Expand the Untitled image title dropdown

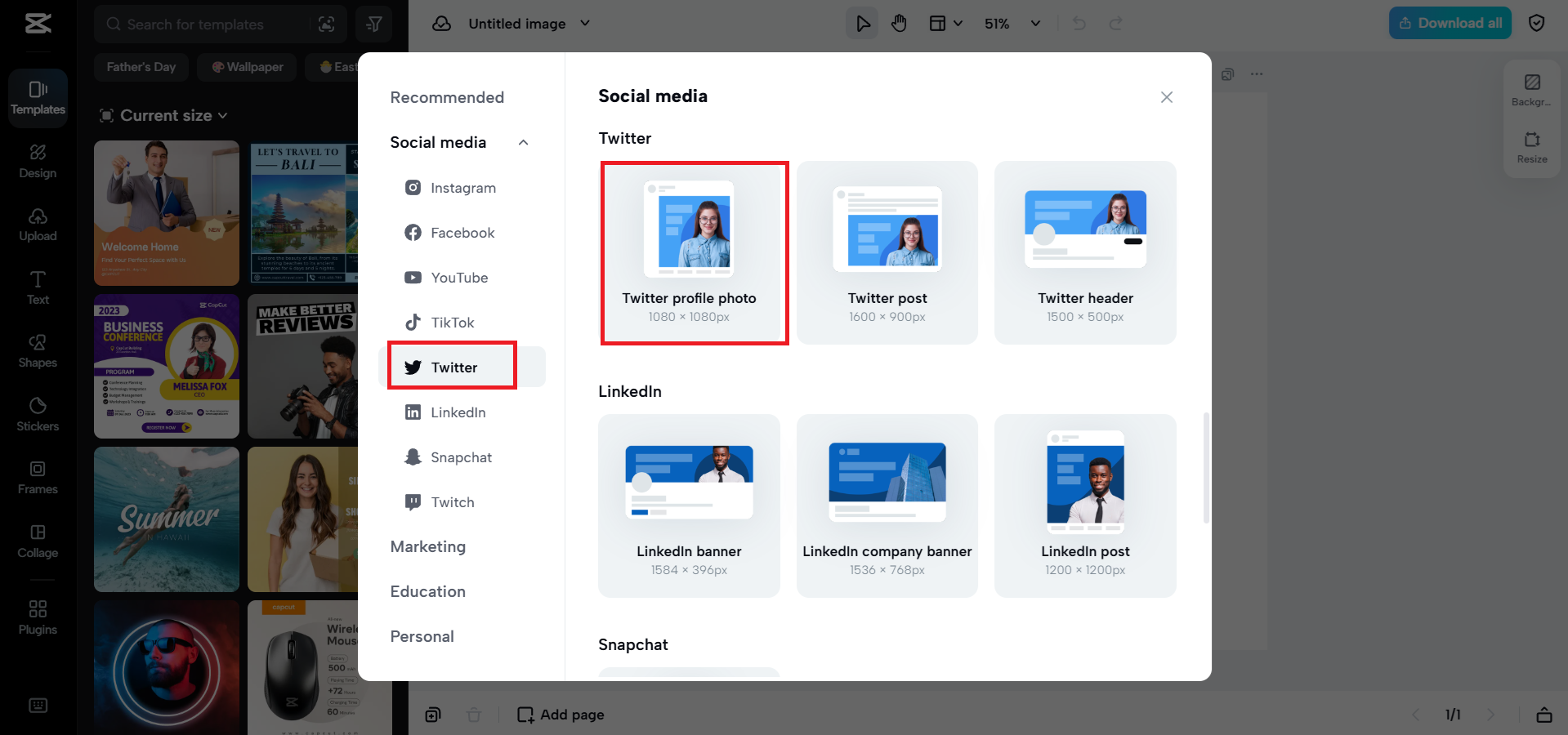pos(585,23)
